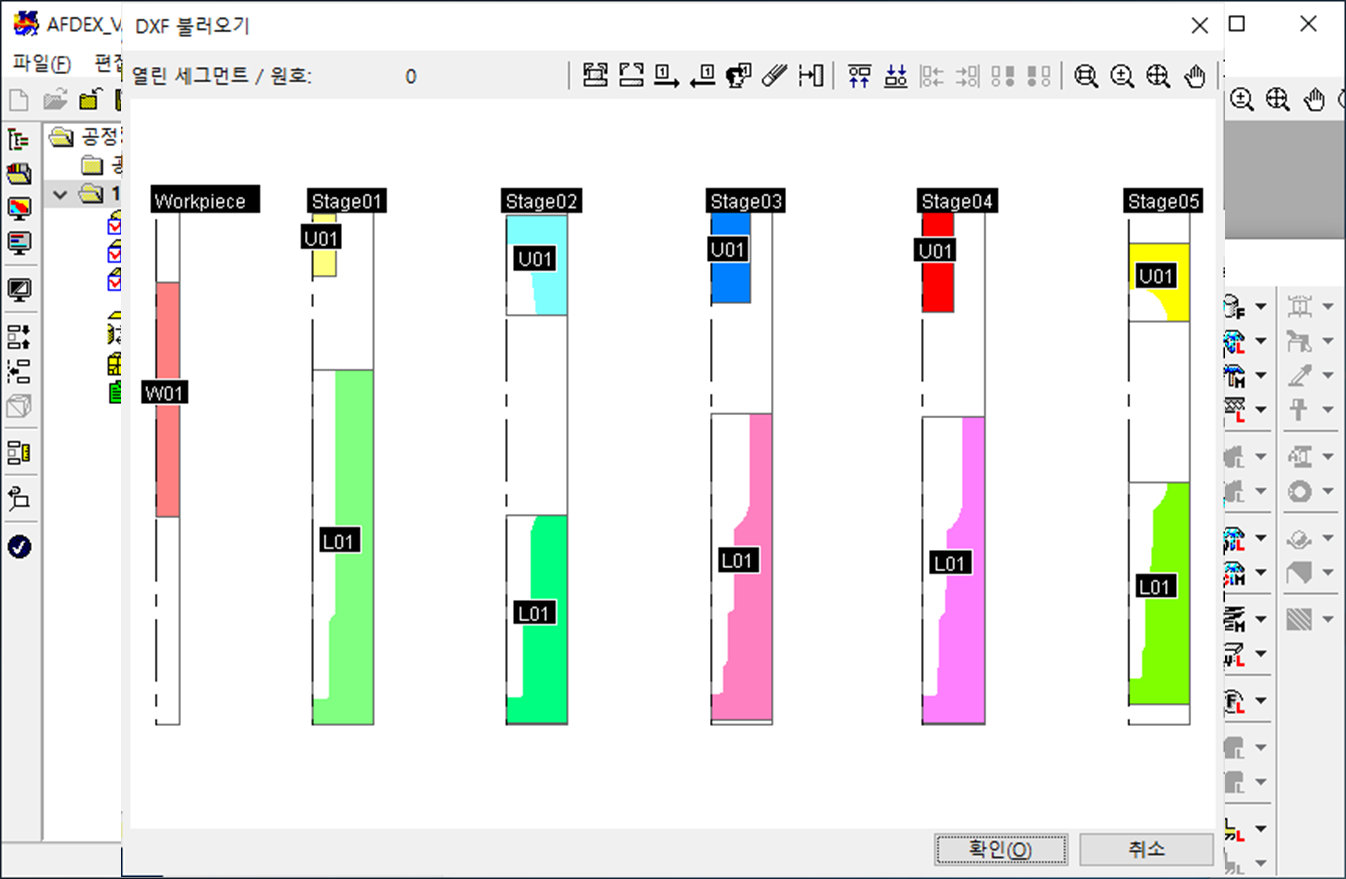Click the eraser icon in the DXF toolbar
The height and width of the screenshot is (879, 1346).
pos(774,76)
